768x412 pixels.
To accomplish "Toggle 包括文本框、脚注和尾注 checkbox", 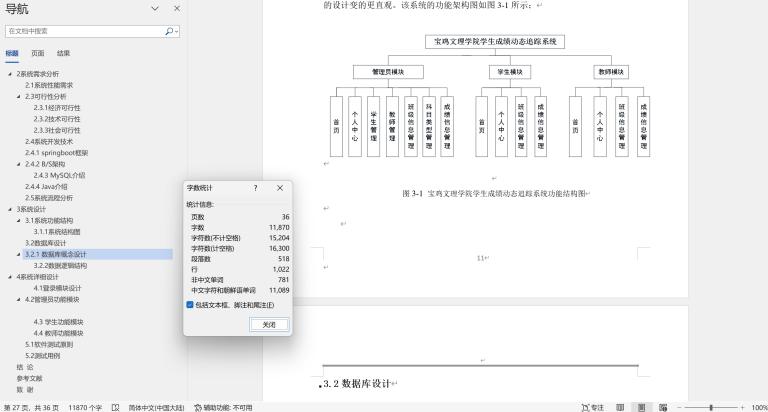I will [191, 304].
